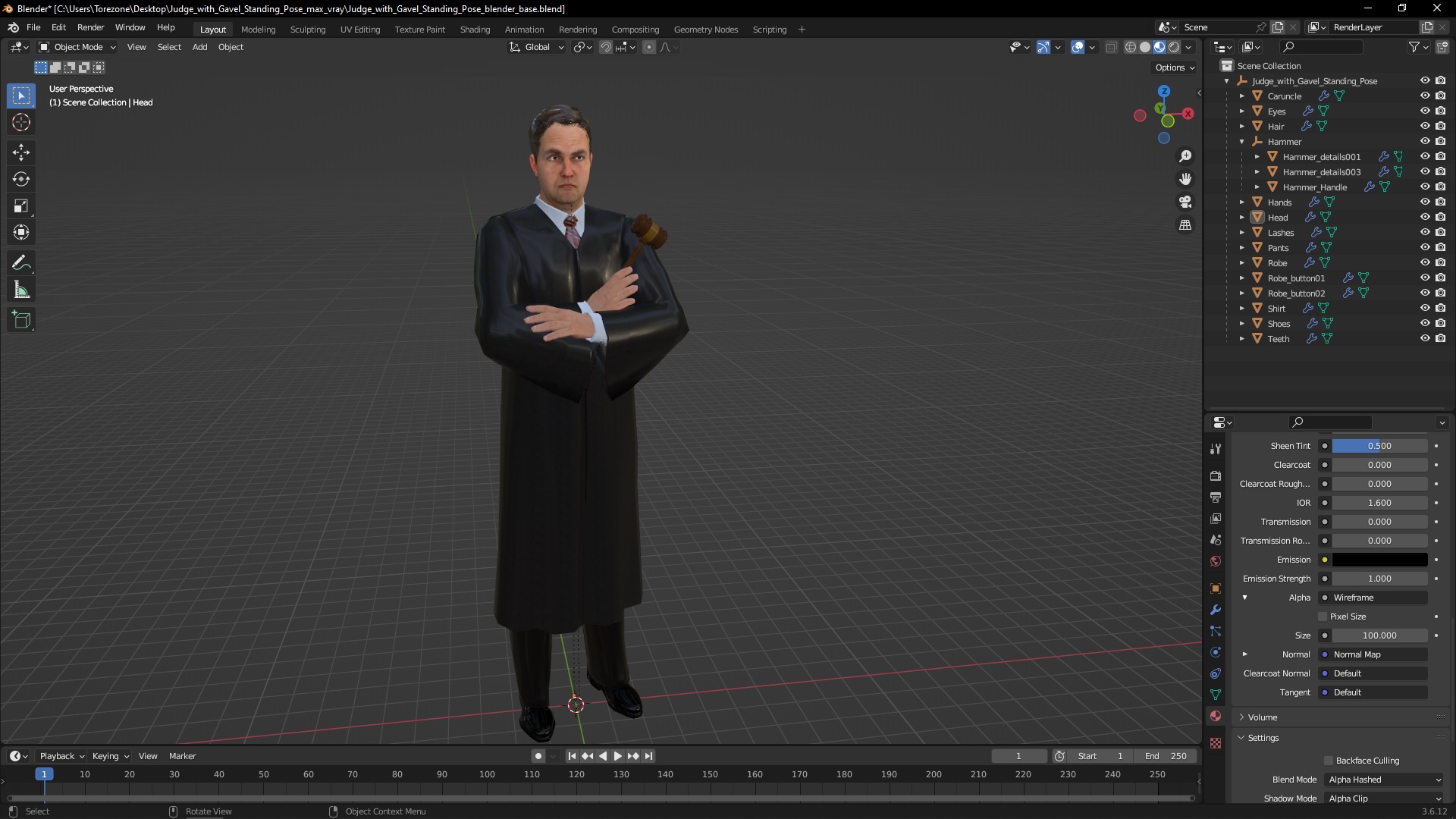The image size is (1456, 819).
Task: Expand the Caruncle object in outliner
Action: pos(1242,96)
